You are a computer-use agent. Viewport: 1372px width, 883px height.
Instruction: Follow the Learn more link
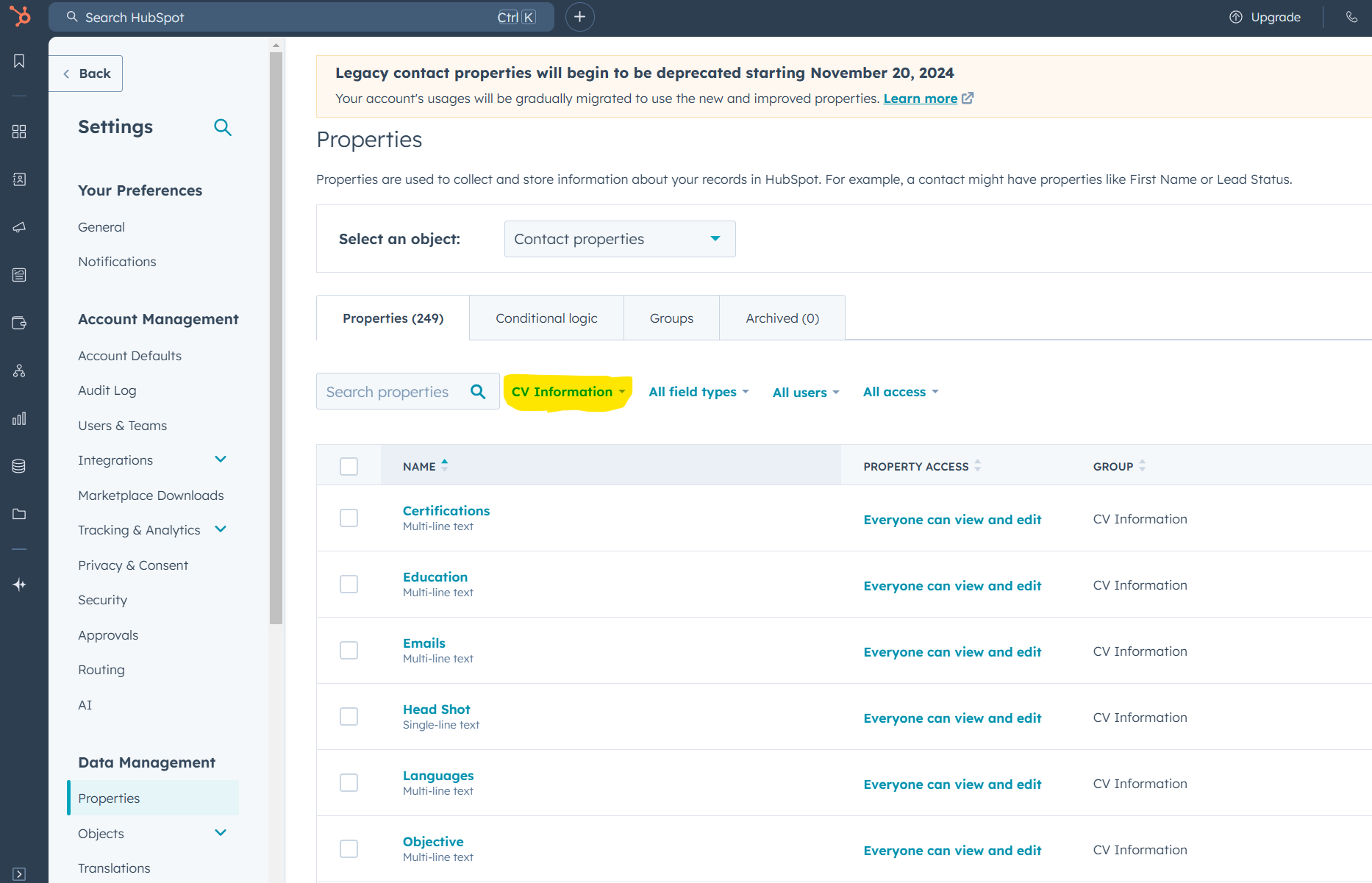(920, 99)
